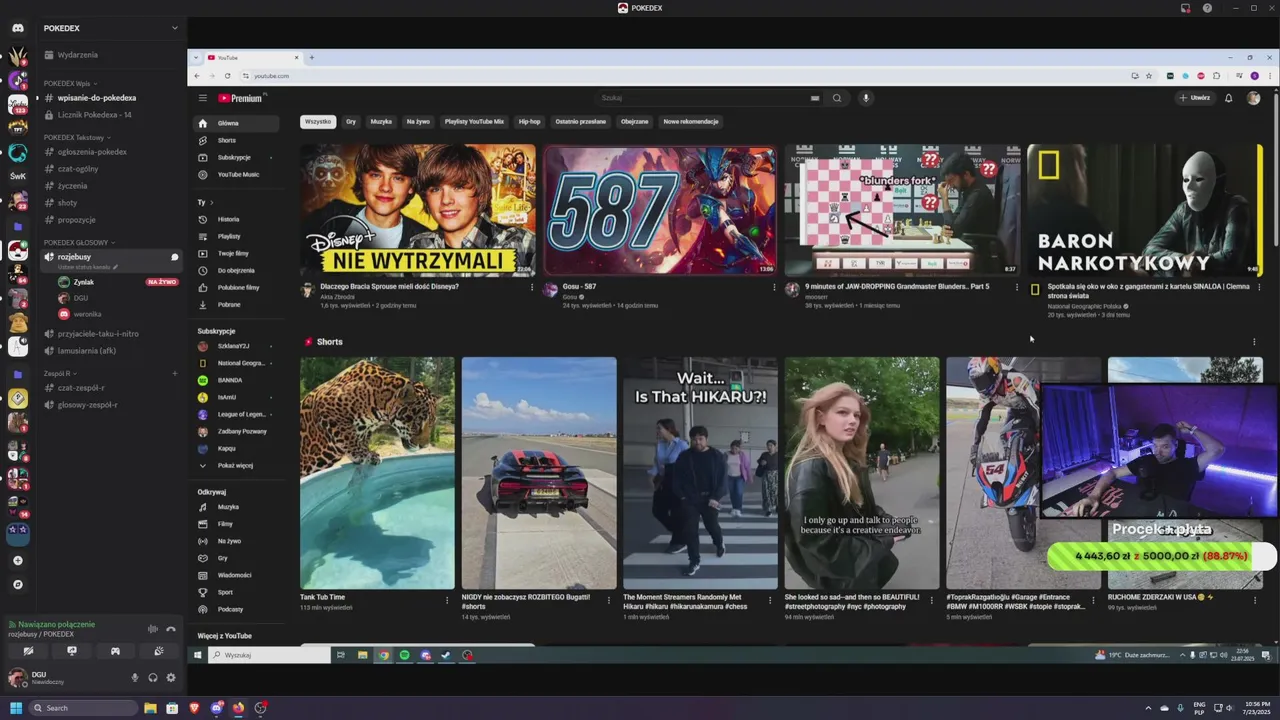This screenshot has height=720, width=1280.
Task: Select the Hip-hop filter chip in stream
Action: (529, 121)
